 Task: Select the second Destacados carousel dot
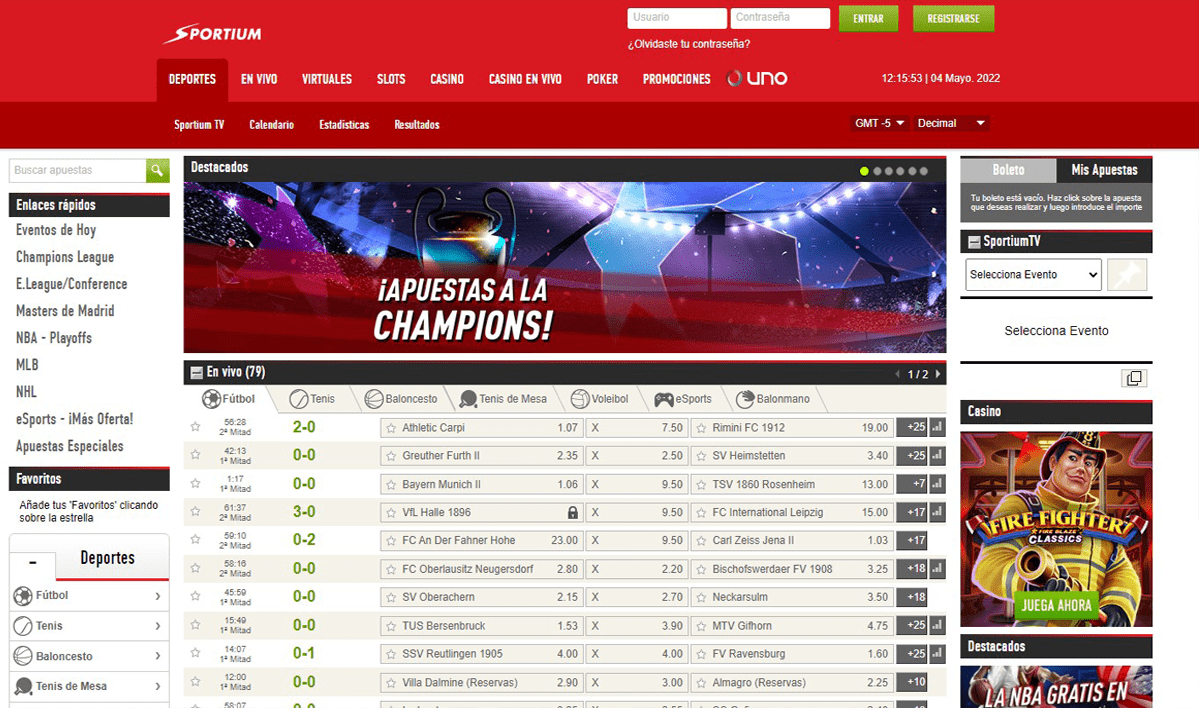(877, 171)
